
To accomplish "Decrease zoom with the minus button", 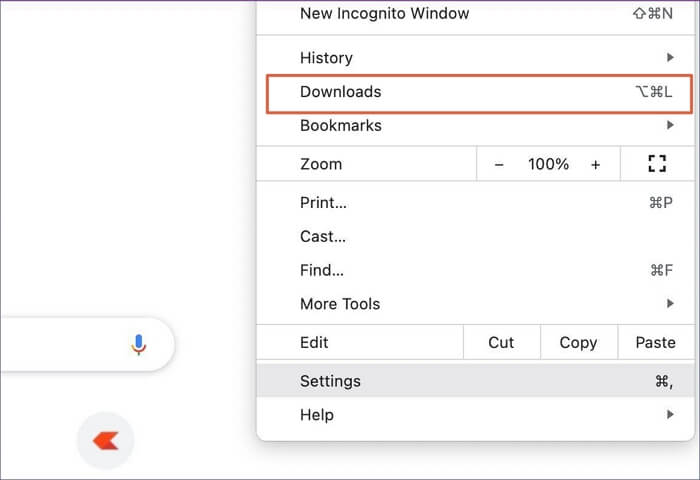I will (499, 164).
